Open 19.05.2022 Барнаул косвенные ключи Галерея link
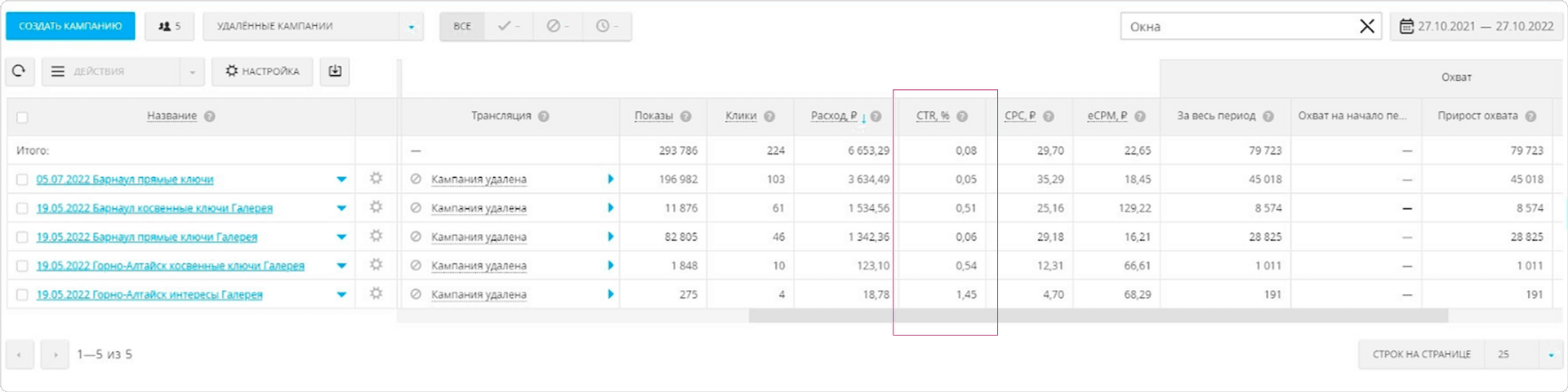This screenshot has height=392, width=1568. (154, 208)
